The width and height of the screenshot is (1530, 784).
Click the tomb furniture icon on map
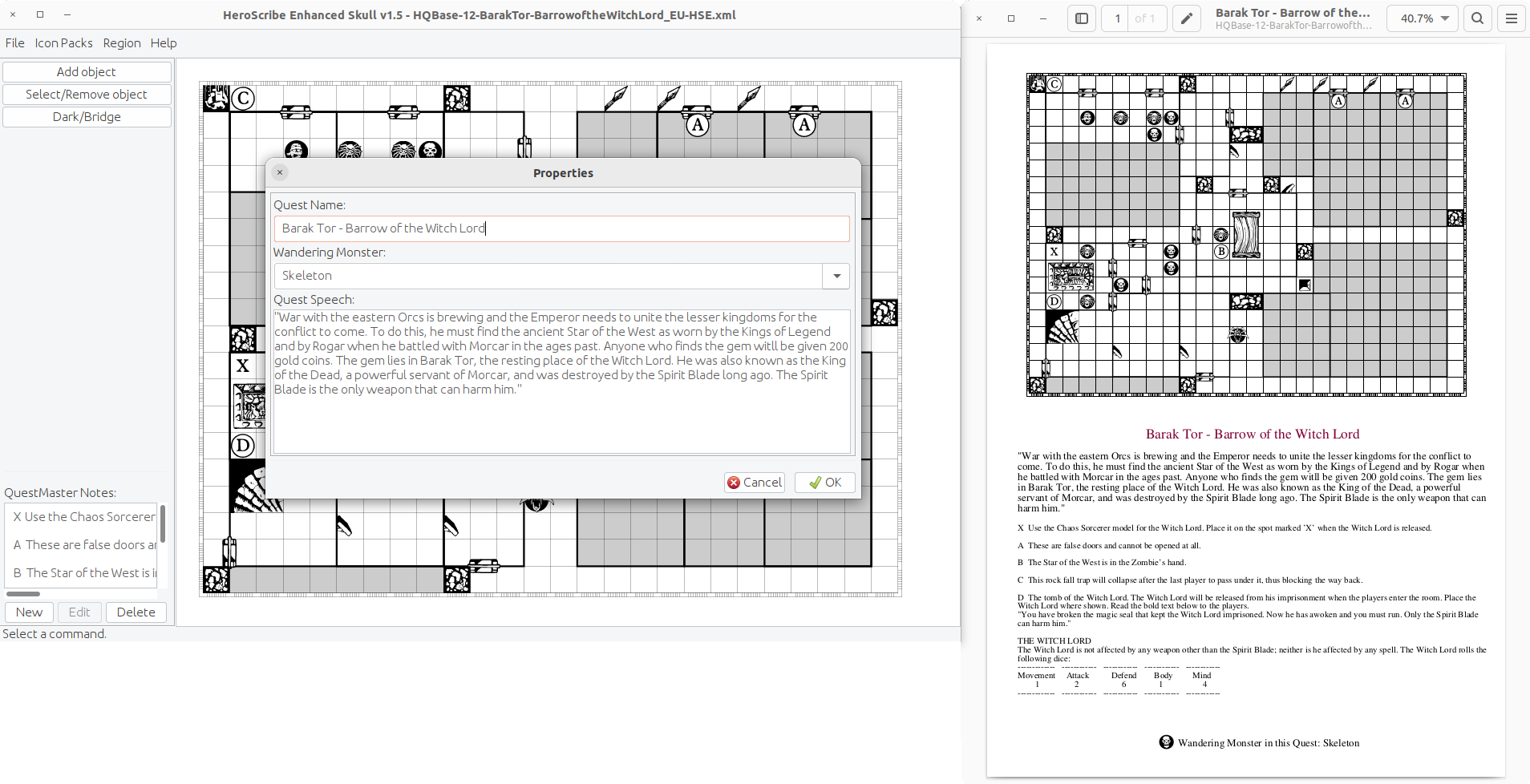pyautogui.click(x=249, y=406)
